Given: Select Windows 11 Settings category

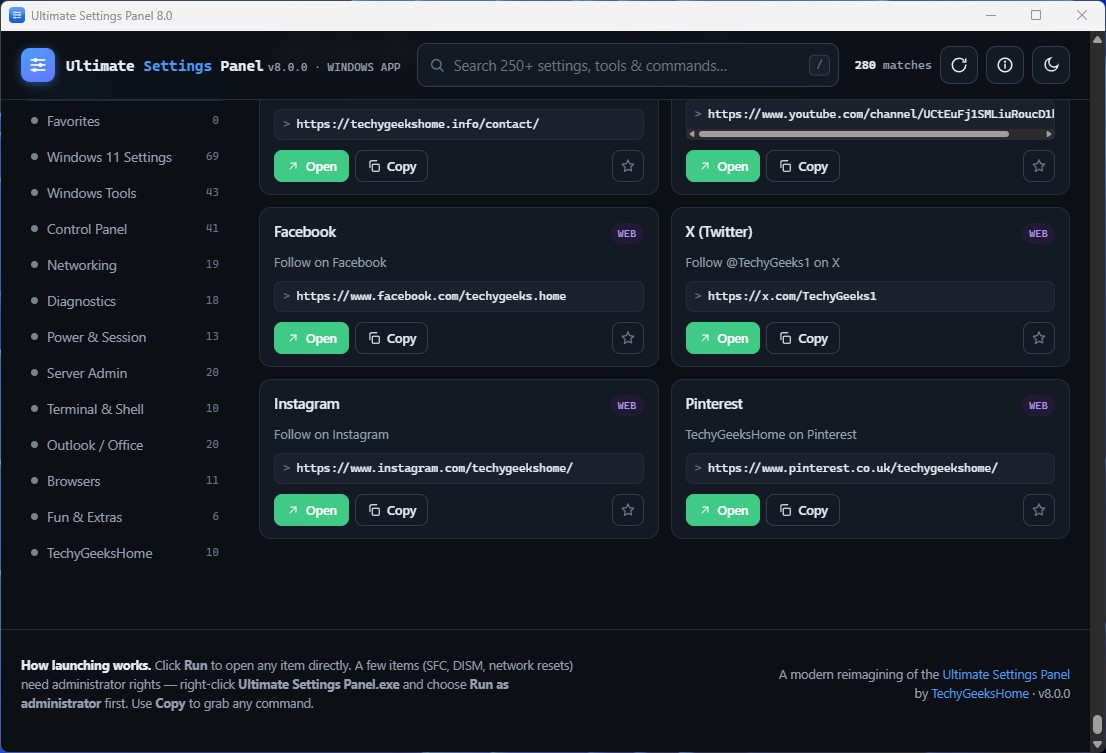Looking at the screenshot, I should click(125, 157).
